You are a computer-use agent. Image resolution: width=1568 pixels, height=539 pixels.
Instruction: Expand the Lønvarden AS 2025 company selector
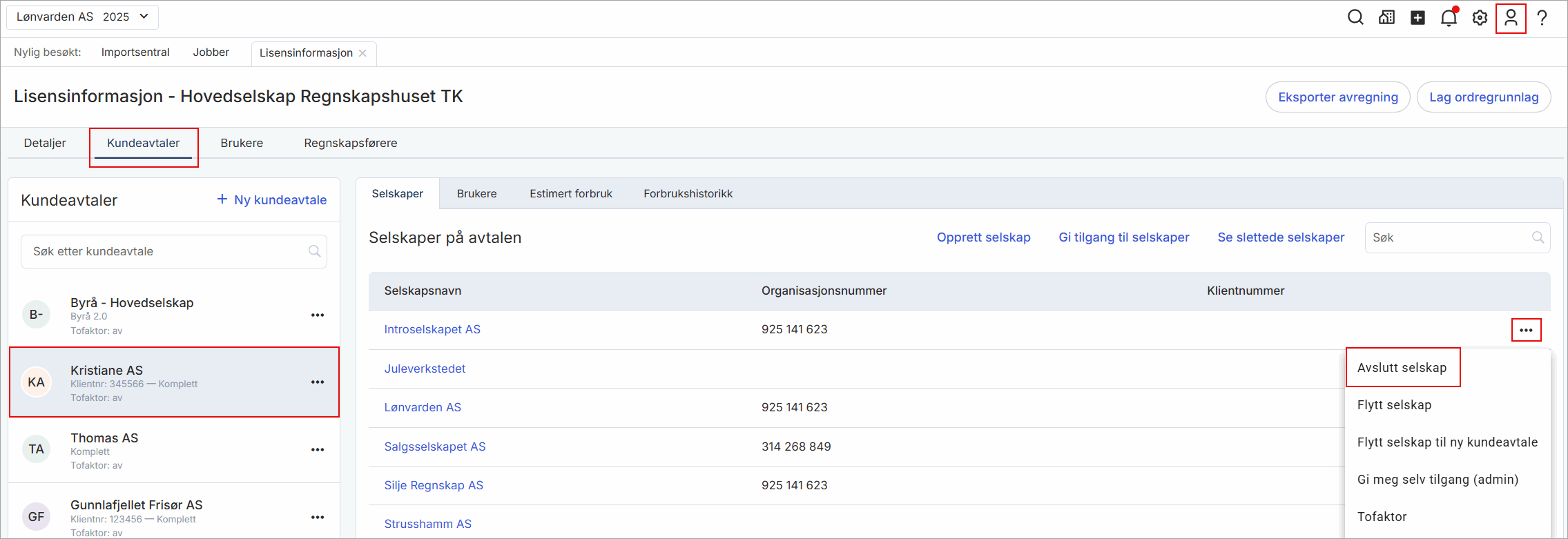coord(82,17)
